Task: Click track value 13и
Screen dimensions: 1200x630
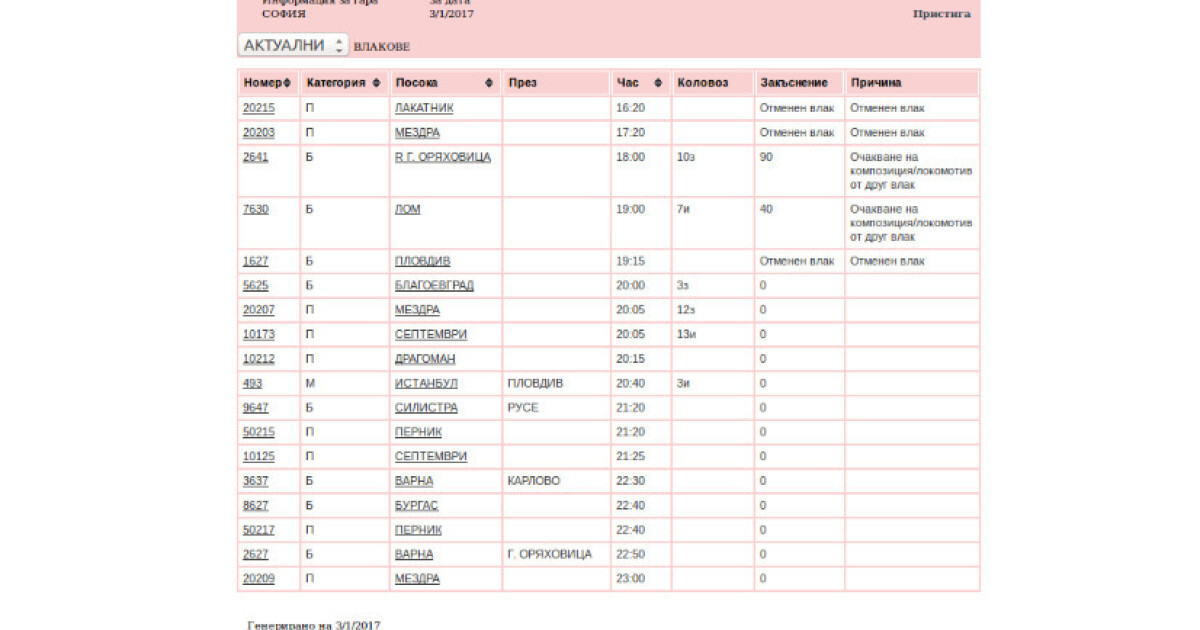Action: coord(686,334)
